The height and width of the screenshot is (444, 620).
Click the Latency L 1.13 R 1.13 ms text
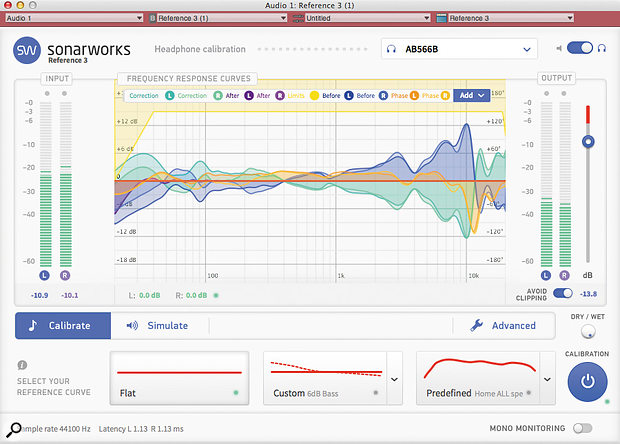[141, 429]
